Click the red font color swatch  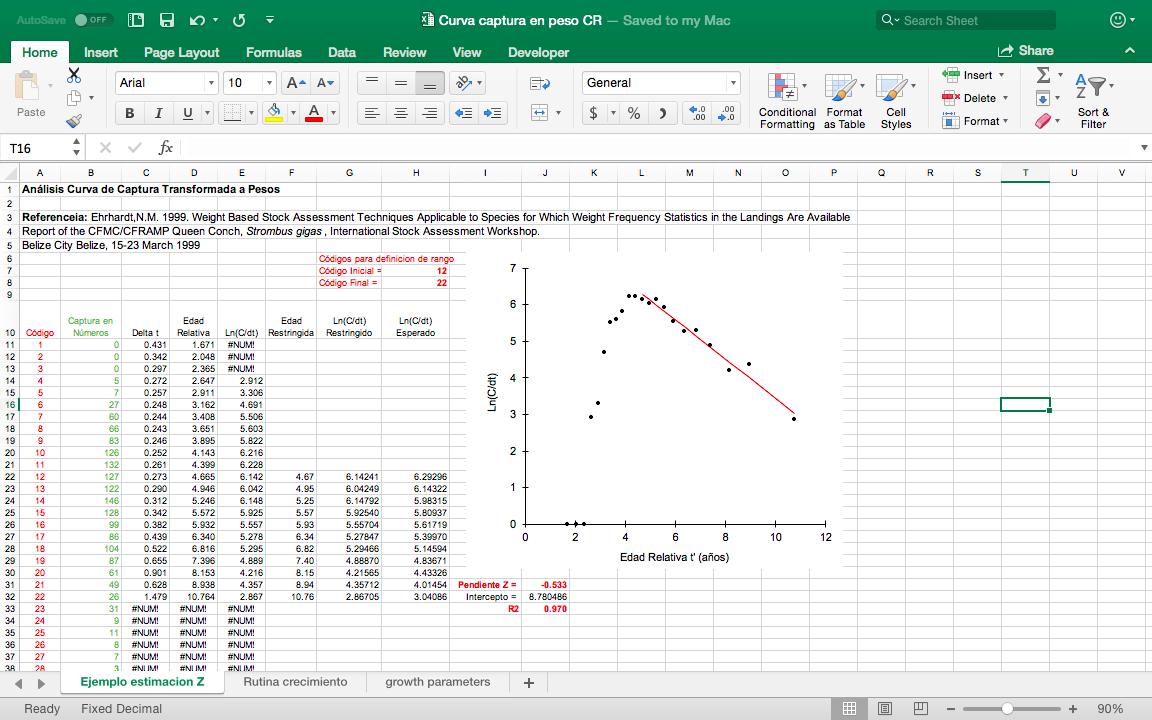click(x=313, y=114)
